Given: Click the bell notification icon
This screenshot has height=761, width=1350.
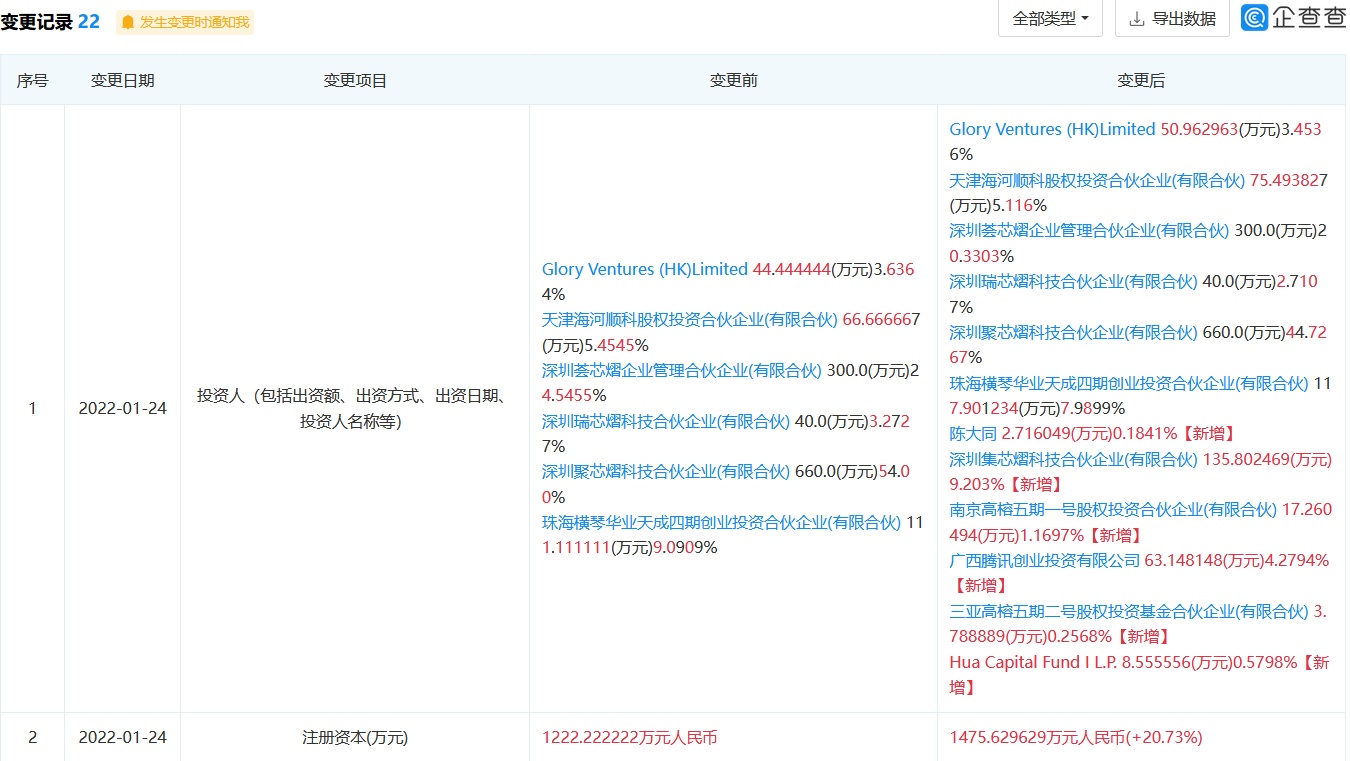Looking at the screenshot, I should [127, 22].
